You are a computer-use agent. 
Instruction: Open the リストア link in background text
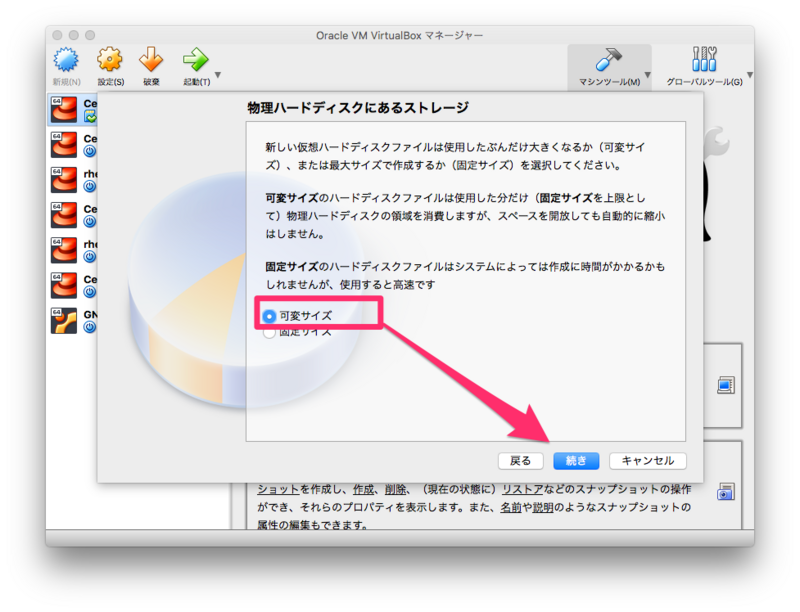click(522, 490)
